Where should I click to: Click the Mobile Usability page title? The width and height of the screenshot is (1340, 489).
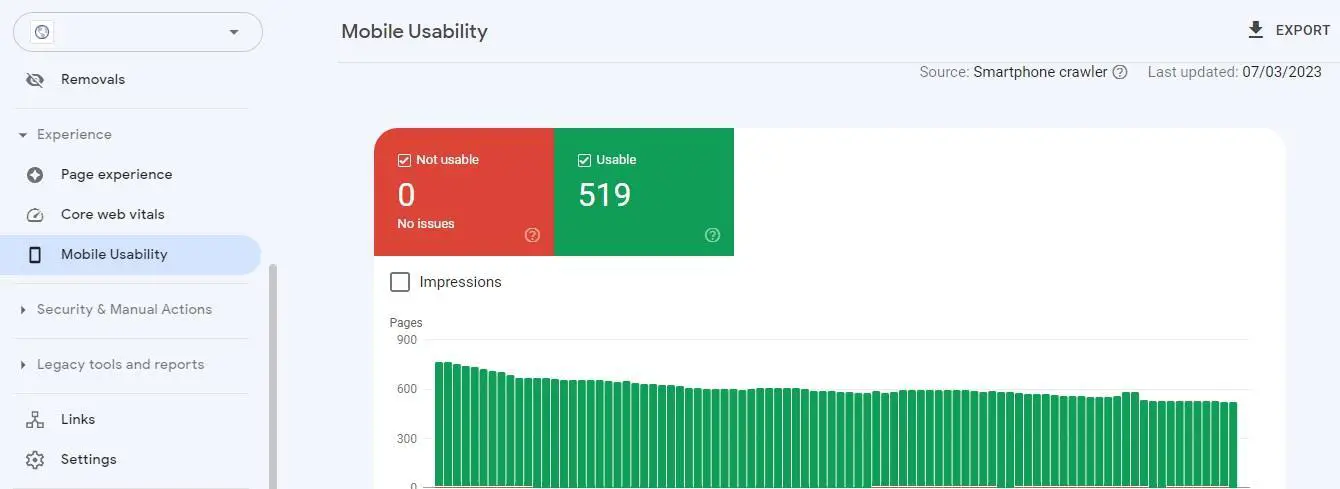point(414,31)
